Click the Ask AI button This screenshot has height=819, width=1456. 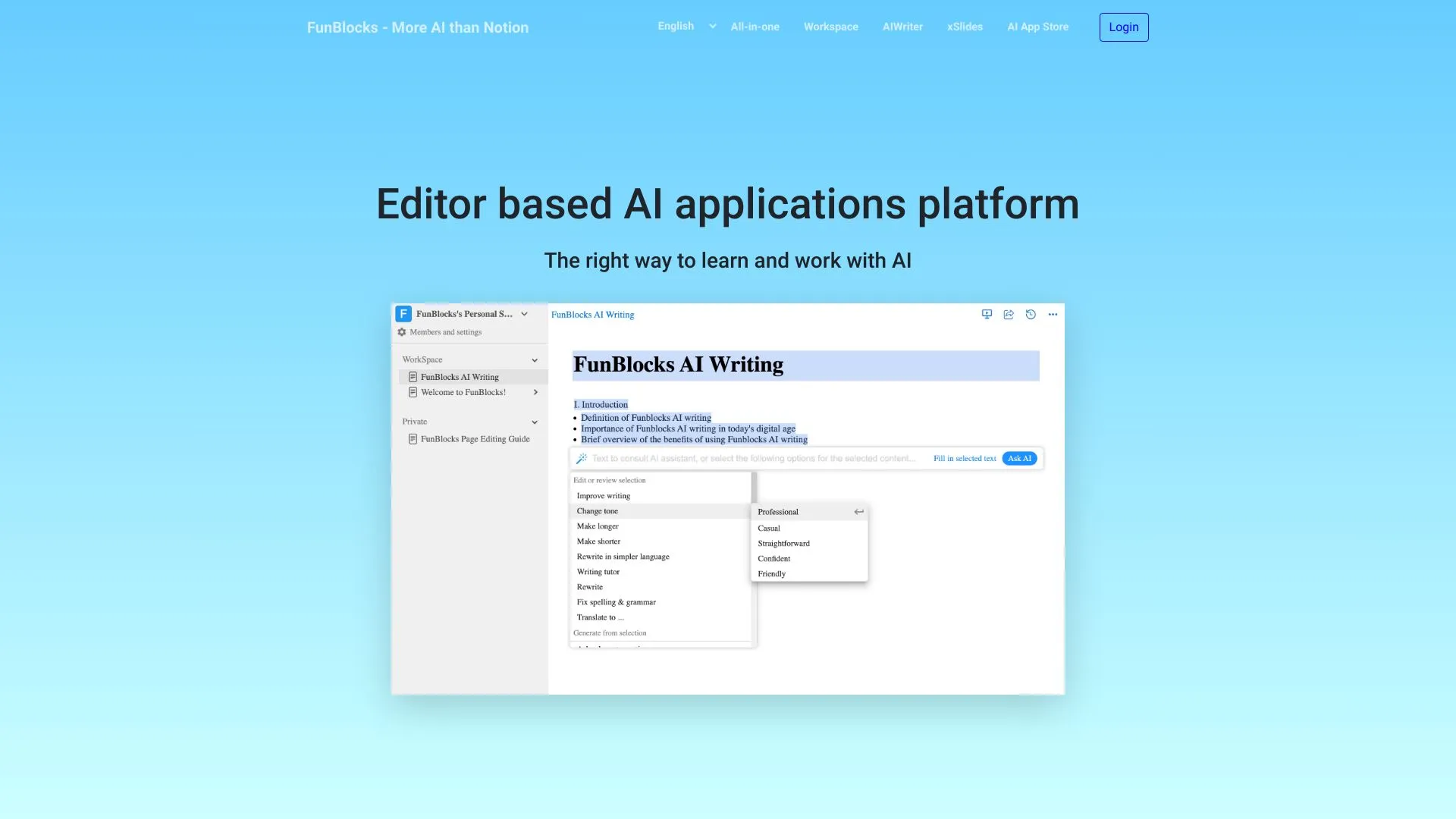pos(1019,459)
